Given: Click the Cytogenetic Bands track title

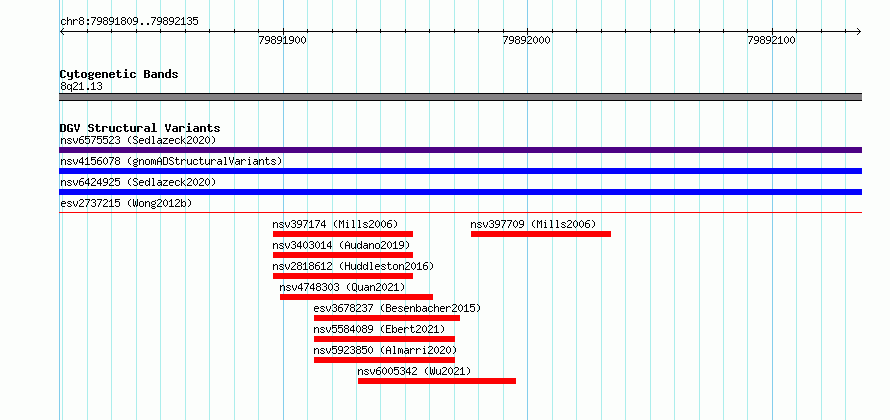Looking at the screenshot, I should pyautogui.click(x=119, y=74).
